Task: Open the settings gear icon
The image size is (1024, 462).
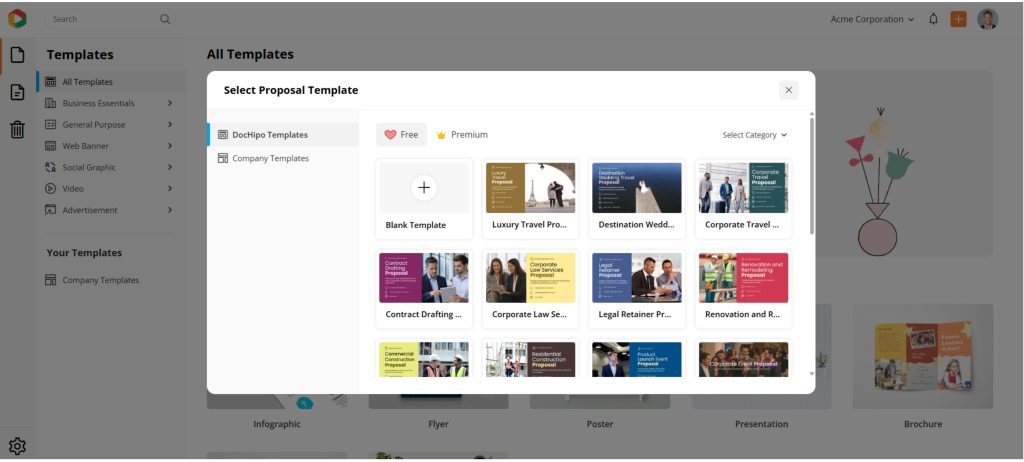Action: [x=17, y=446]
